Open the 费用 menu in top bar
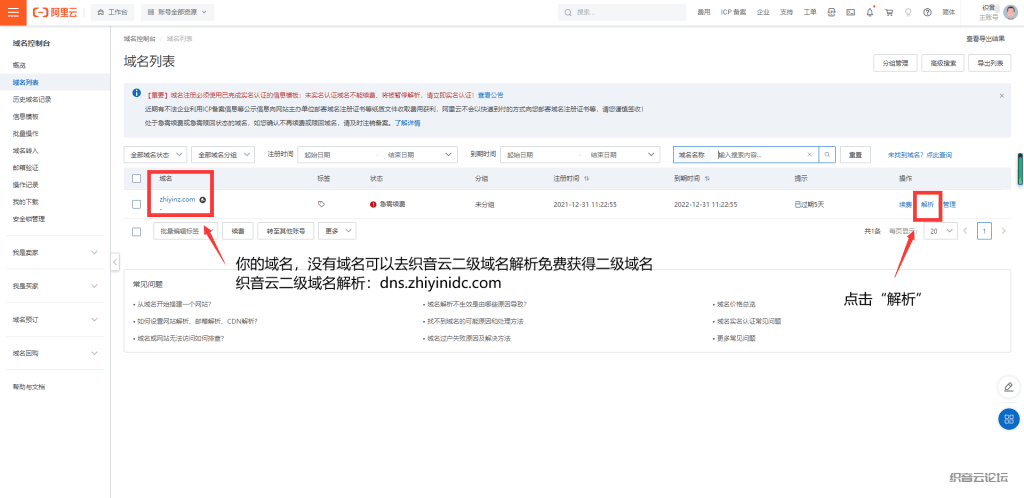1024x498 pixels. [x=703, y=12]
